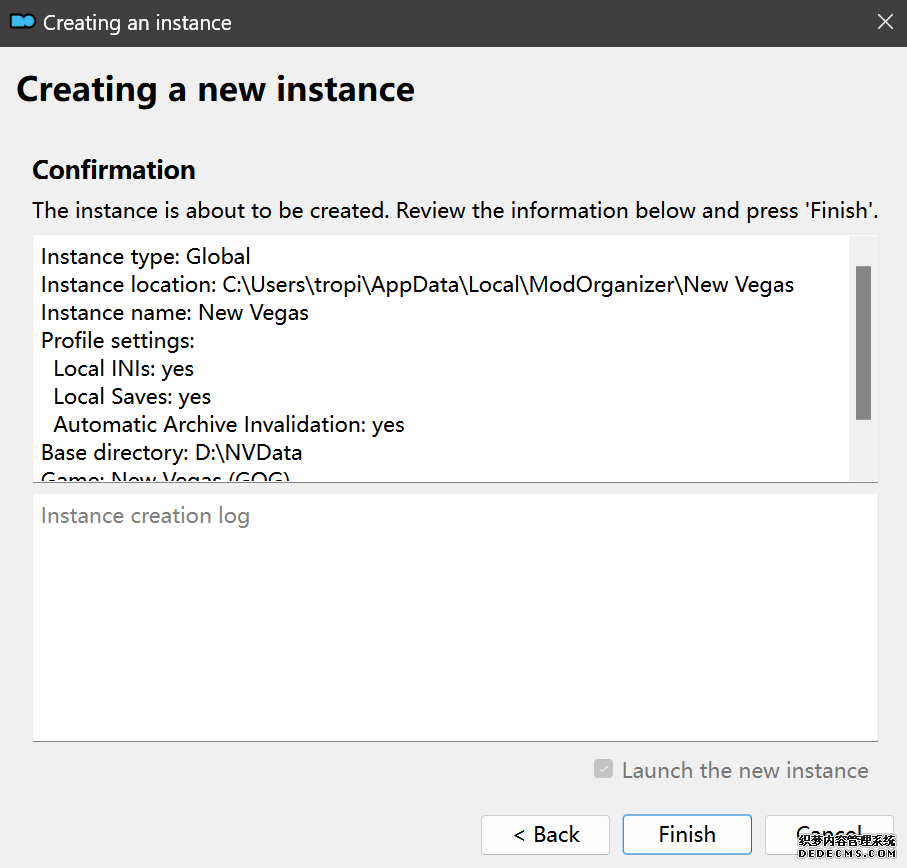The image size is (907, 868).
Task: Click scrollbar track below the thumb
Action: click(x=863, y=450)
